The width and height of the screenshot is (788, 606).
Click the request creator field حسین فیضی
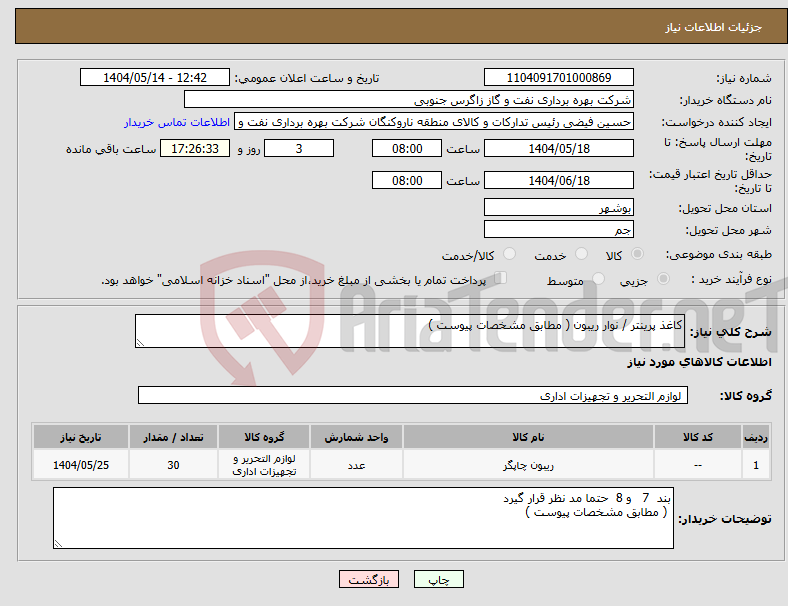[x=434, y=122]
